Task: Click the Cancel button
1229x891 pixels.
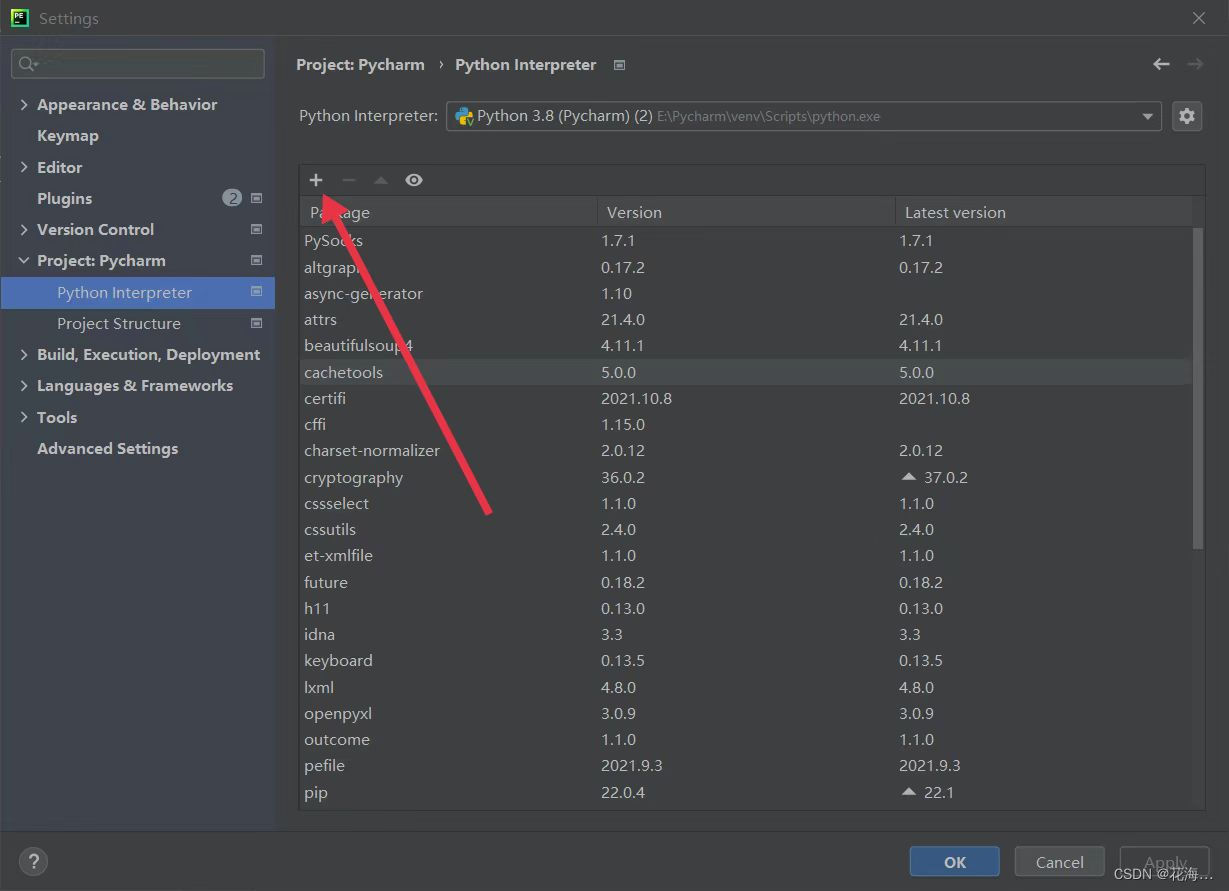Action: coord(1060,862)
